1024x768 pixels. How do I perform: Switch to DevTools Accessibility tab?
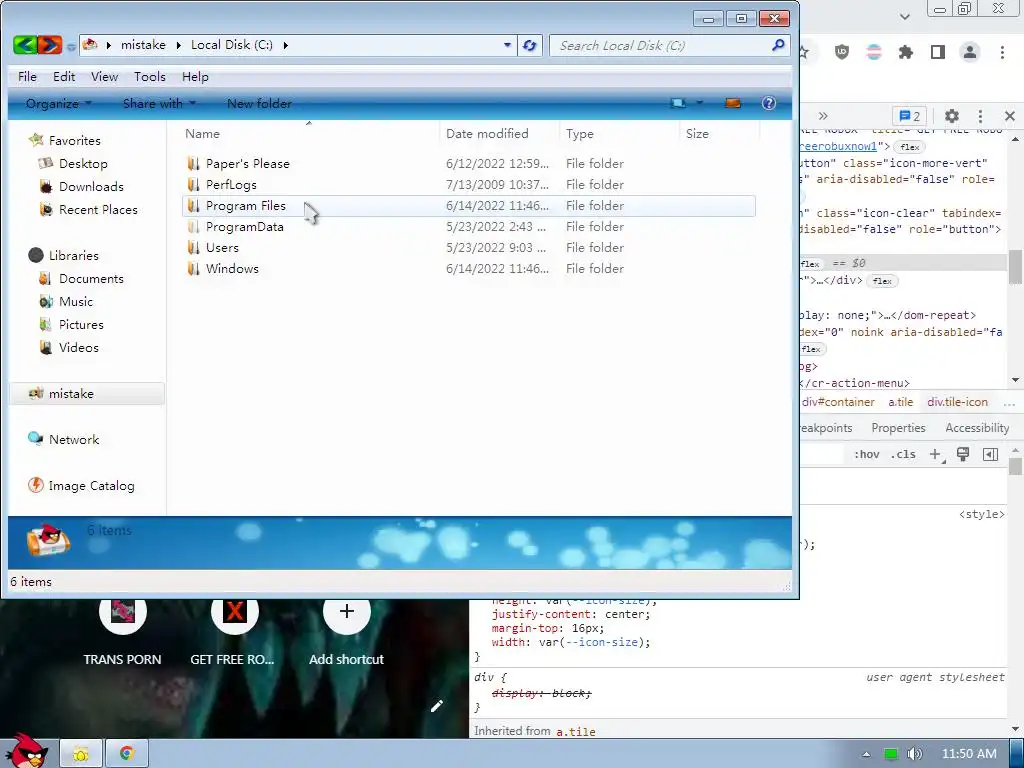(977, 428)
